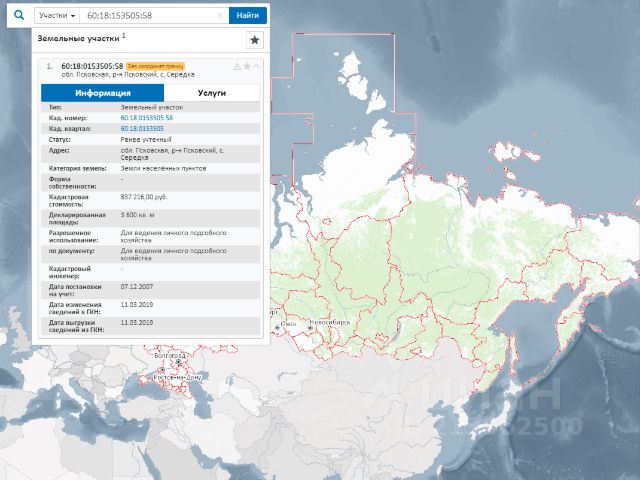Open favorites with the star button
The image size is (640, 480).
point(254,40)
